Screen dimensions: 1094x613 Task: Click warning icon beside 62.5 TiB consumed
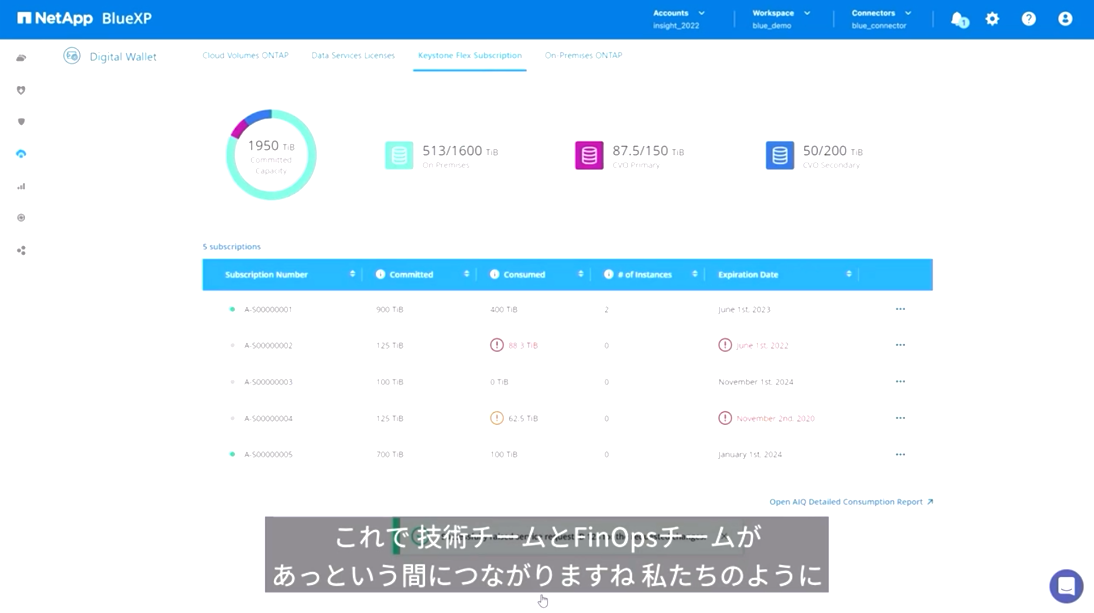tap(497, 418)
